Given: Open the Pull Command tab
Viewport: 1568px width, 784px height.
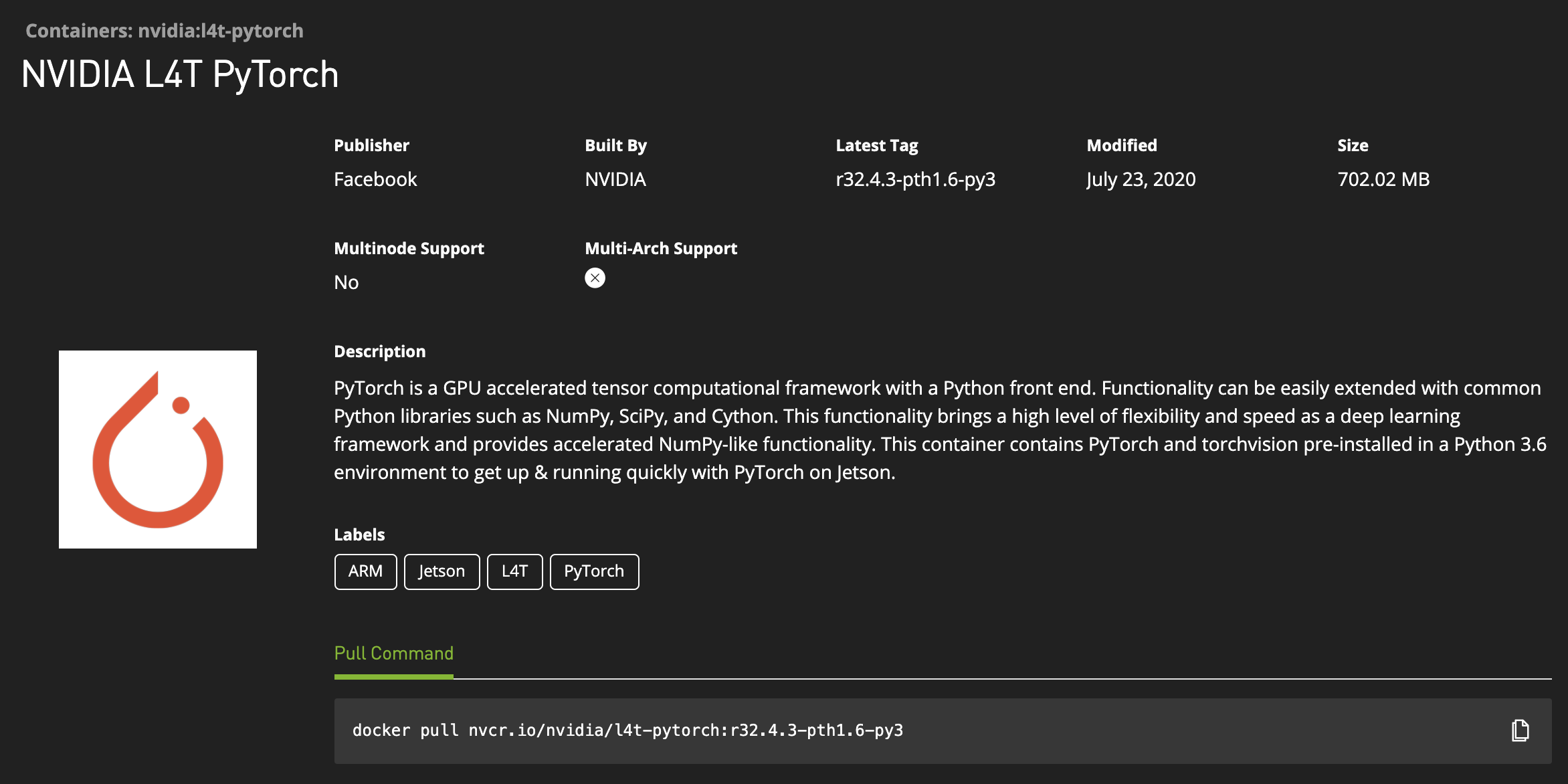Looking at the screenshot, I should pyautogui.click(x=393, y=654).
